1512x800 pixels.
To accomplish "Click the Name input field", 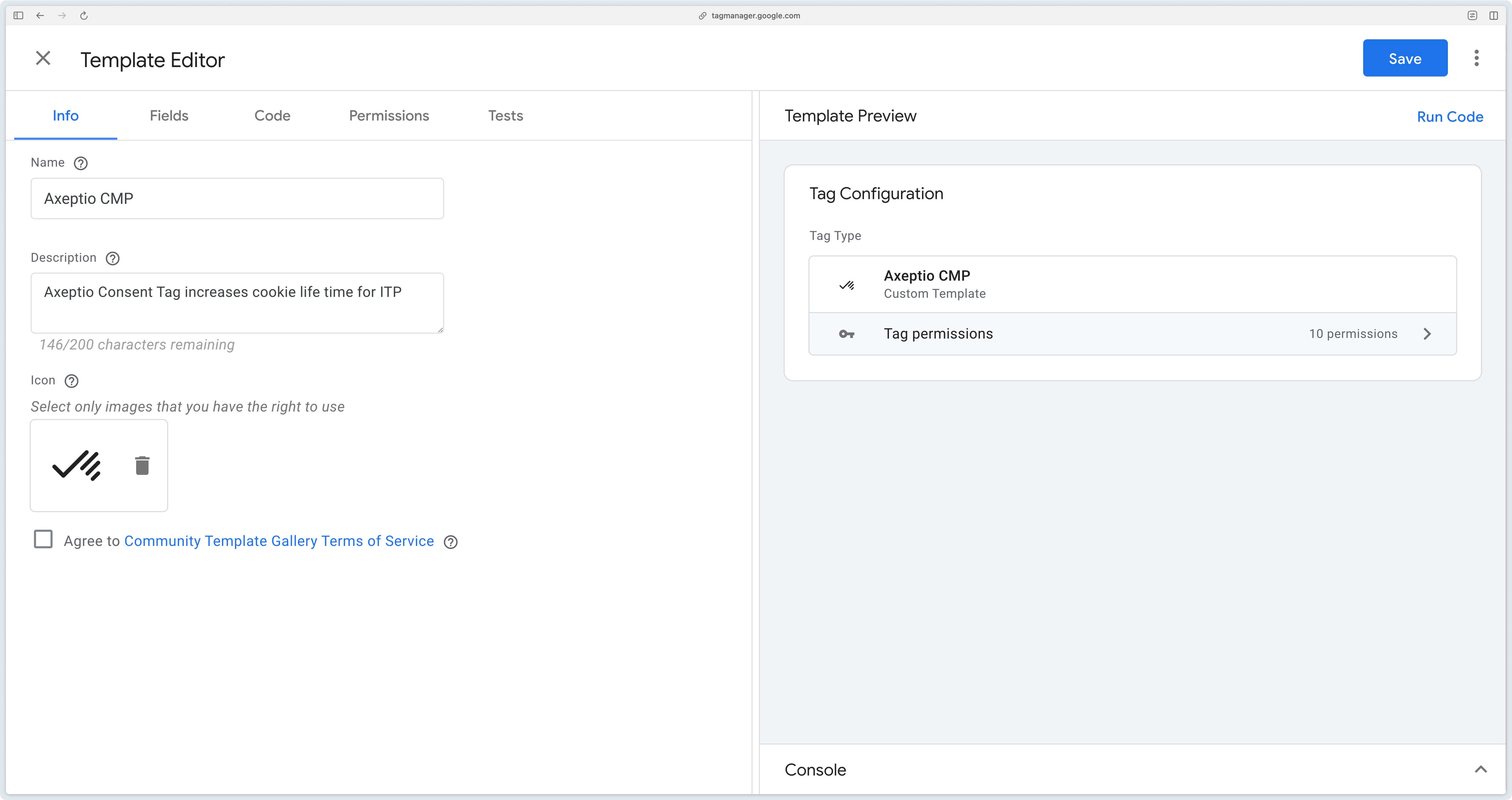I will 237,199.
